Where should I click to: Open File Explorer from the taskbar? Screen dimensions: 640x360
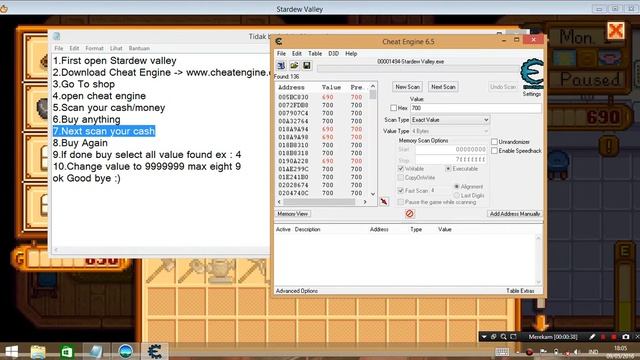coord(38,351)
